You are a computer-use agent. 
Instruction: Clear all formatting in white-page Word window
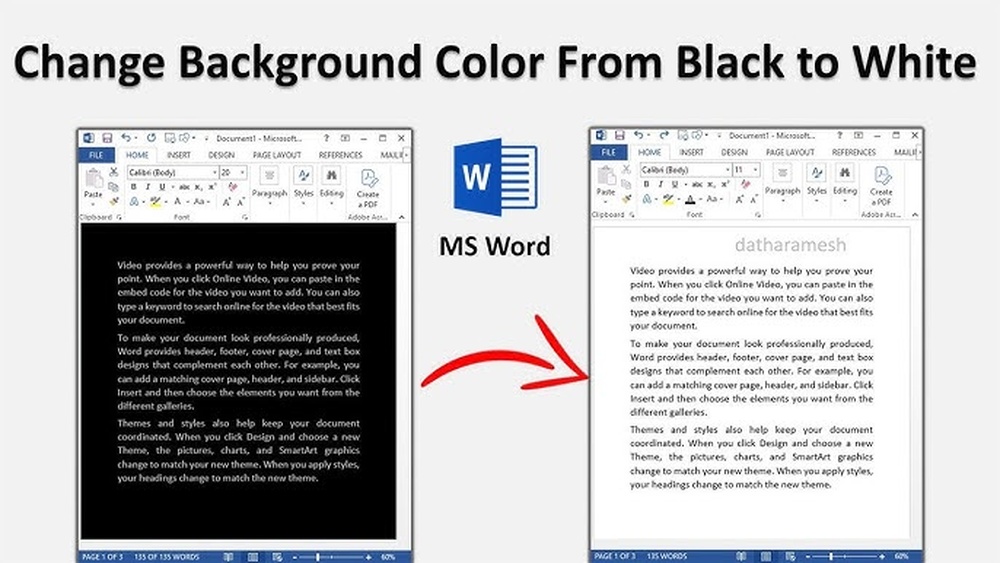point(746,184)
